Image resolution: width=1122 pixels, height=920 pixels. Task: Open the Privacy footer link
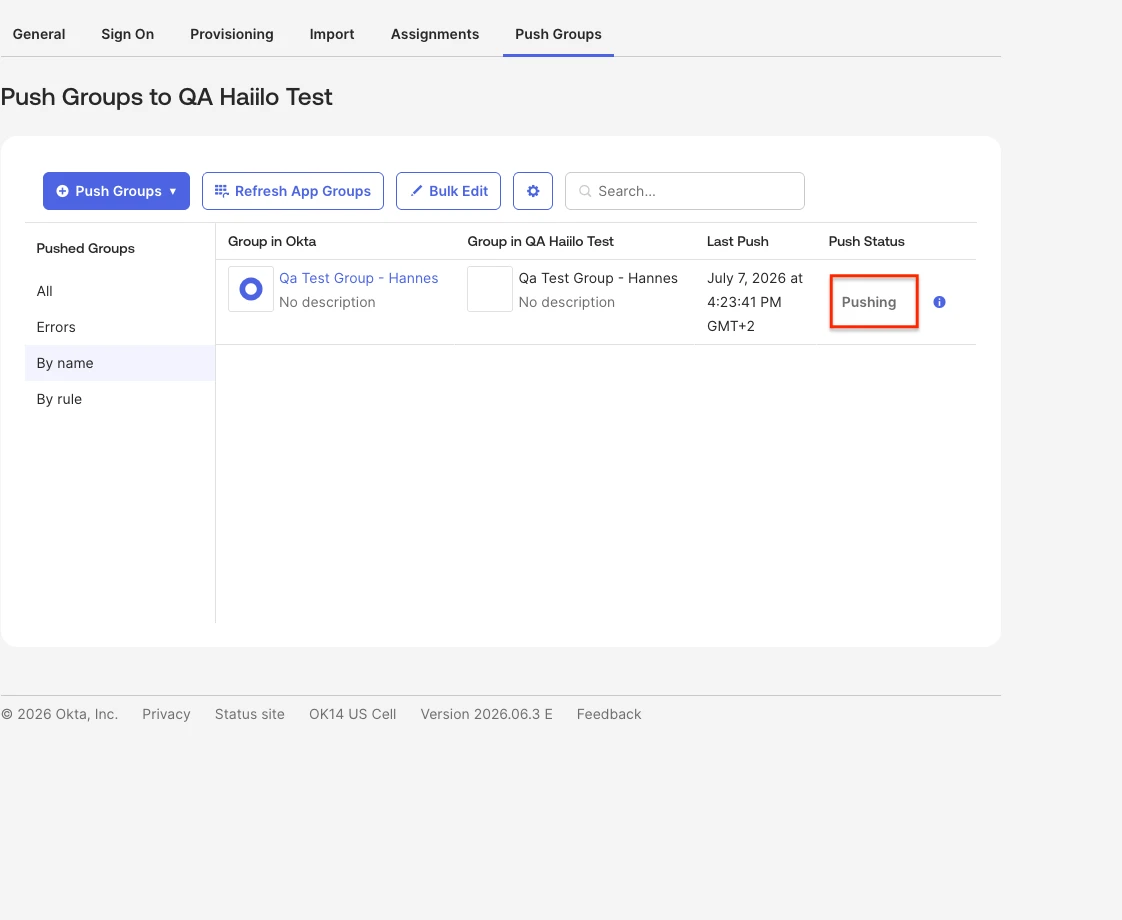(166, 714)
